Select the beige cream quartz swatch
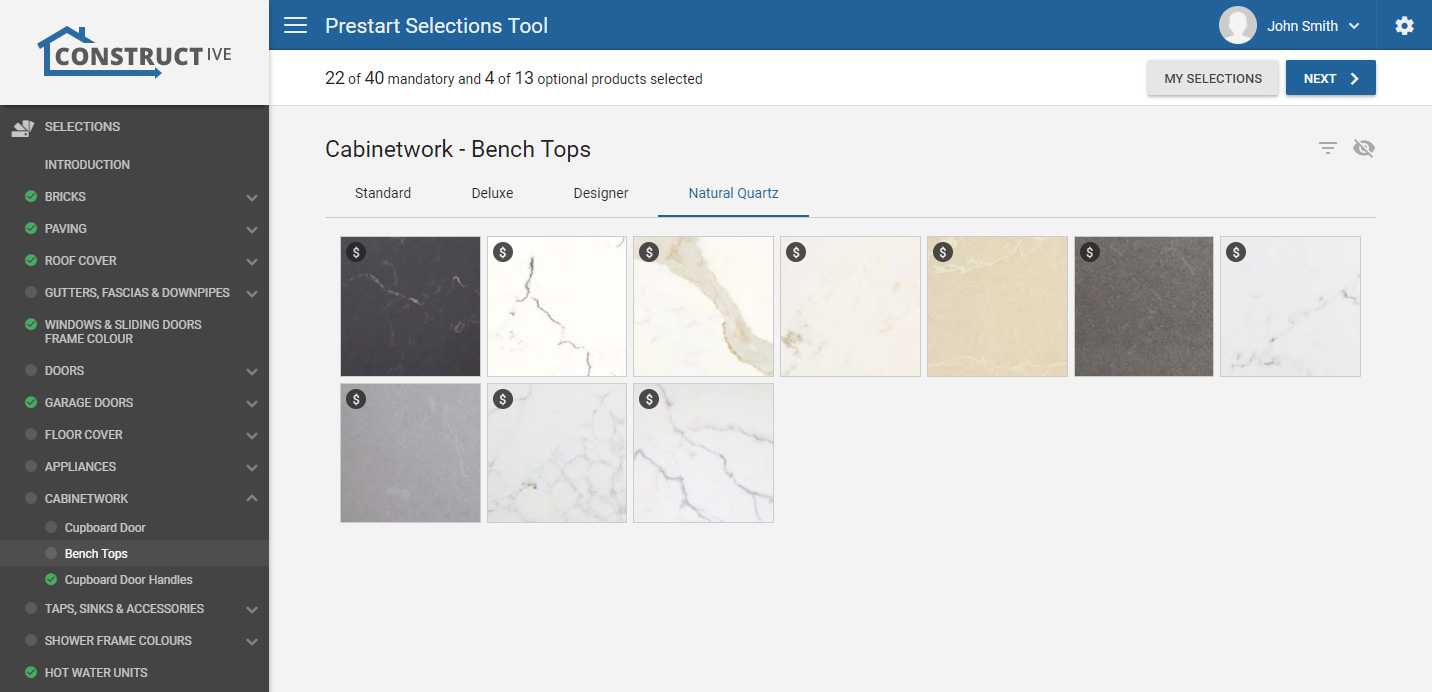This screenshot has height=692, width=1432. [x=996, y=307]
